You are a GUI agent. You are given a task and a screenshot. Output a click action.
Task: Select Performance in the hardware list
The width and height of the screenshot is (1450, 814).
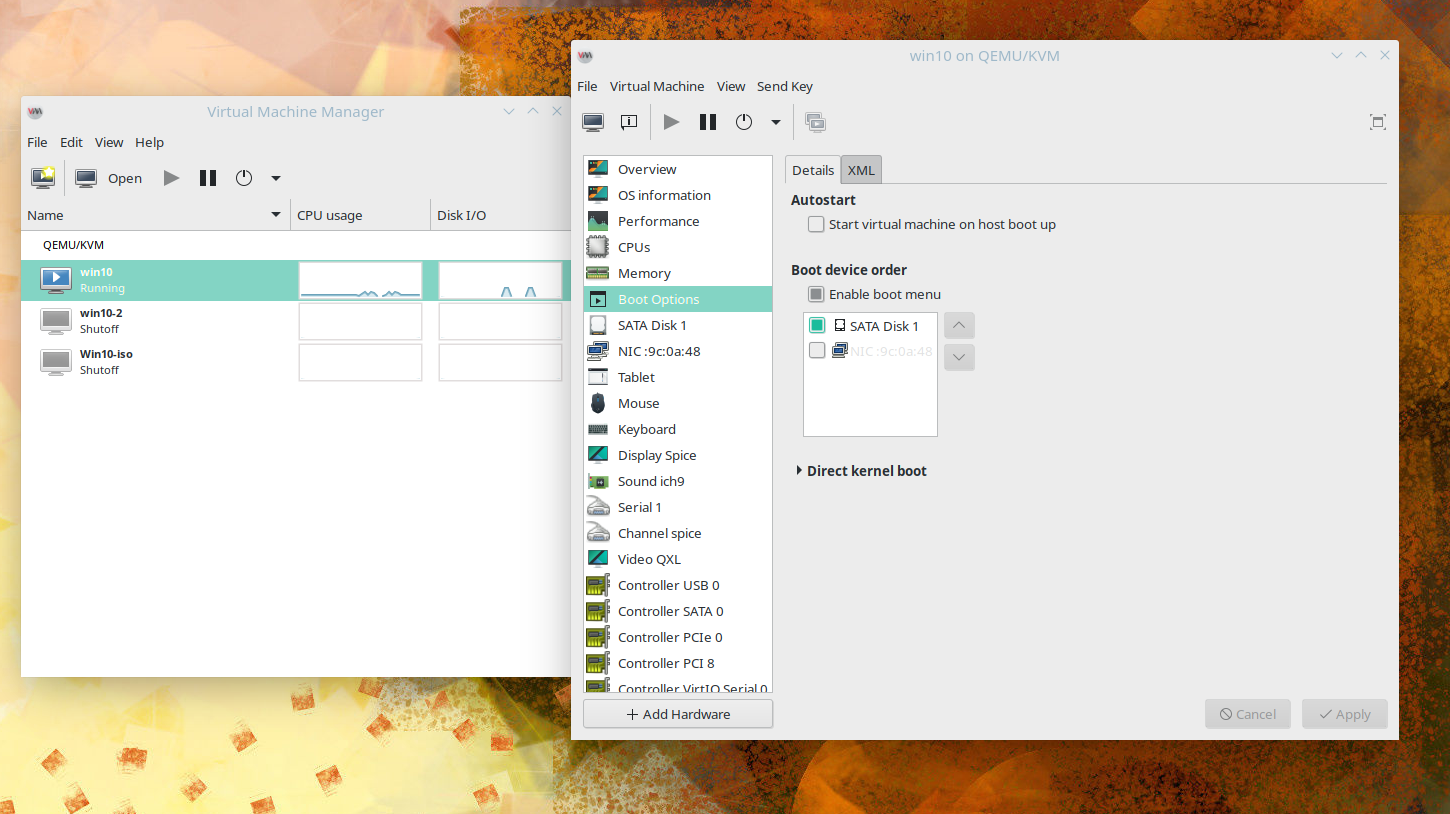click(678, 221)
